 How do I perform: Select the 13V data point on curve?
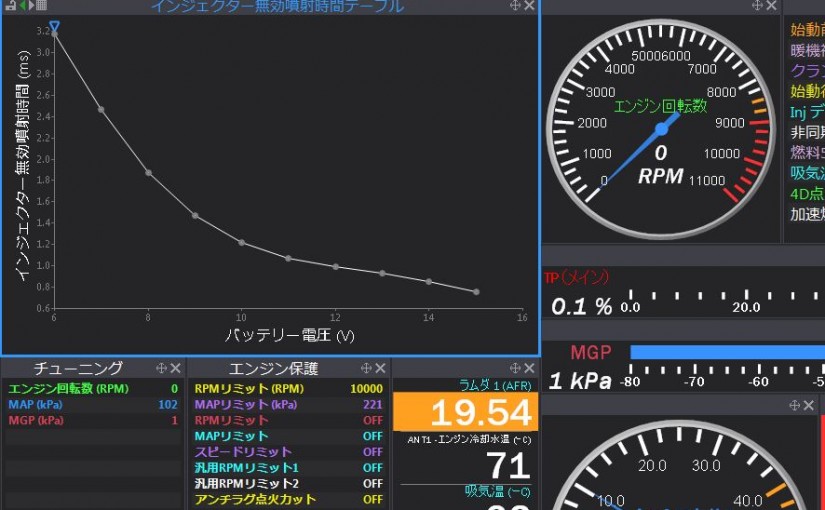383,273
